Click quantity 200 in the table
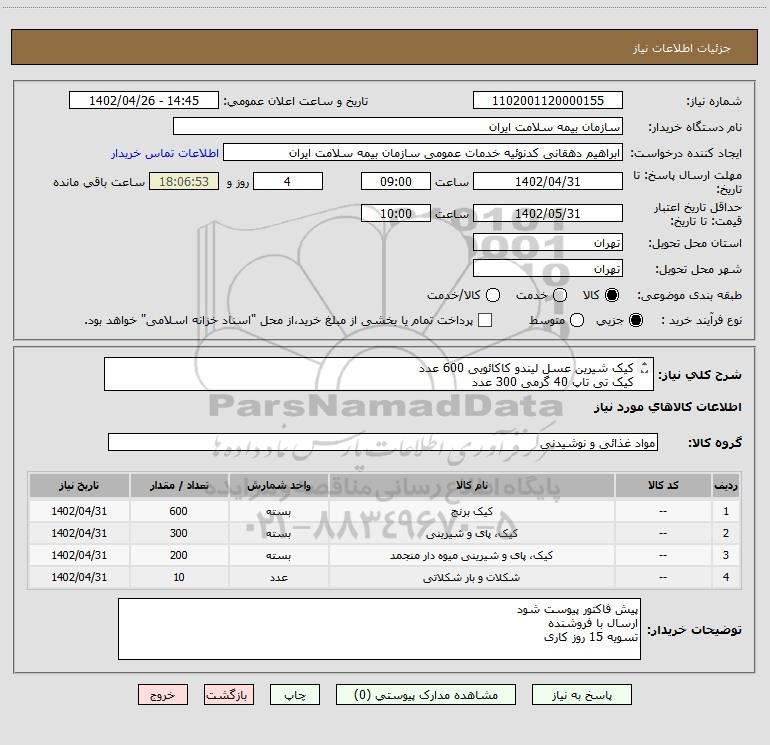This screenshot has height=745, width=770. tap(179, 555)
